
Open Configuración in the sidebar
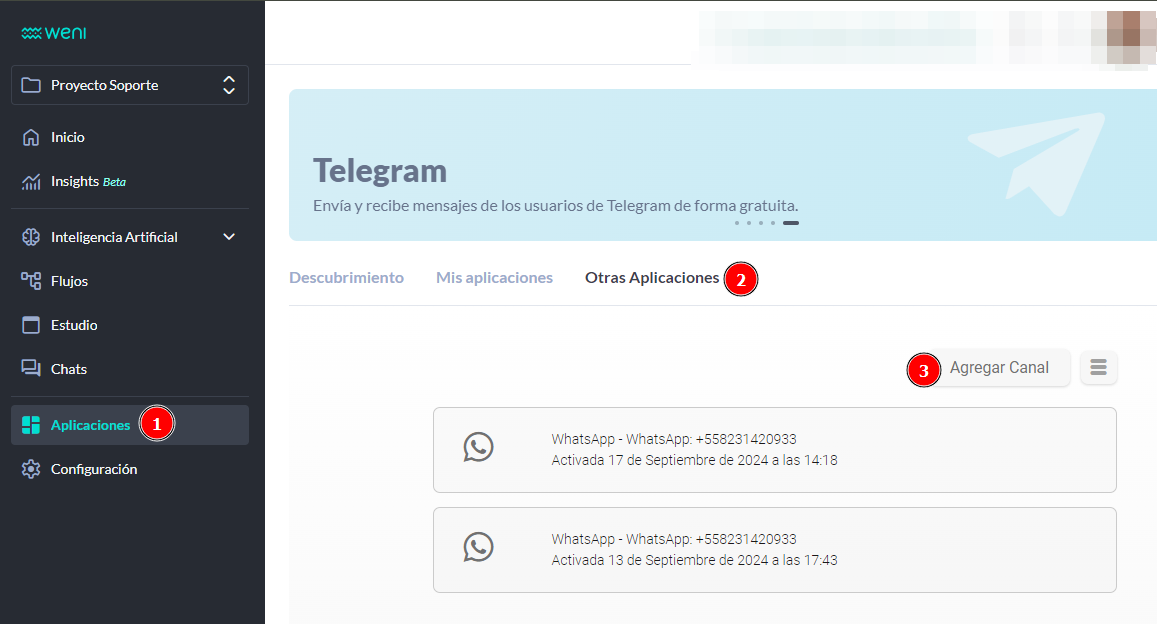click(130, 469)
